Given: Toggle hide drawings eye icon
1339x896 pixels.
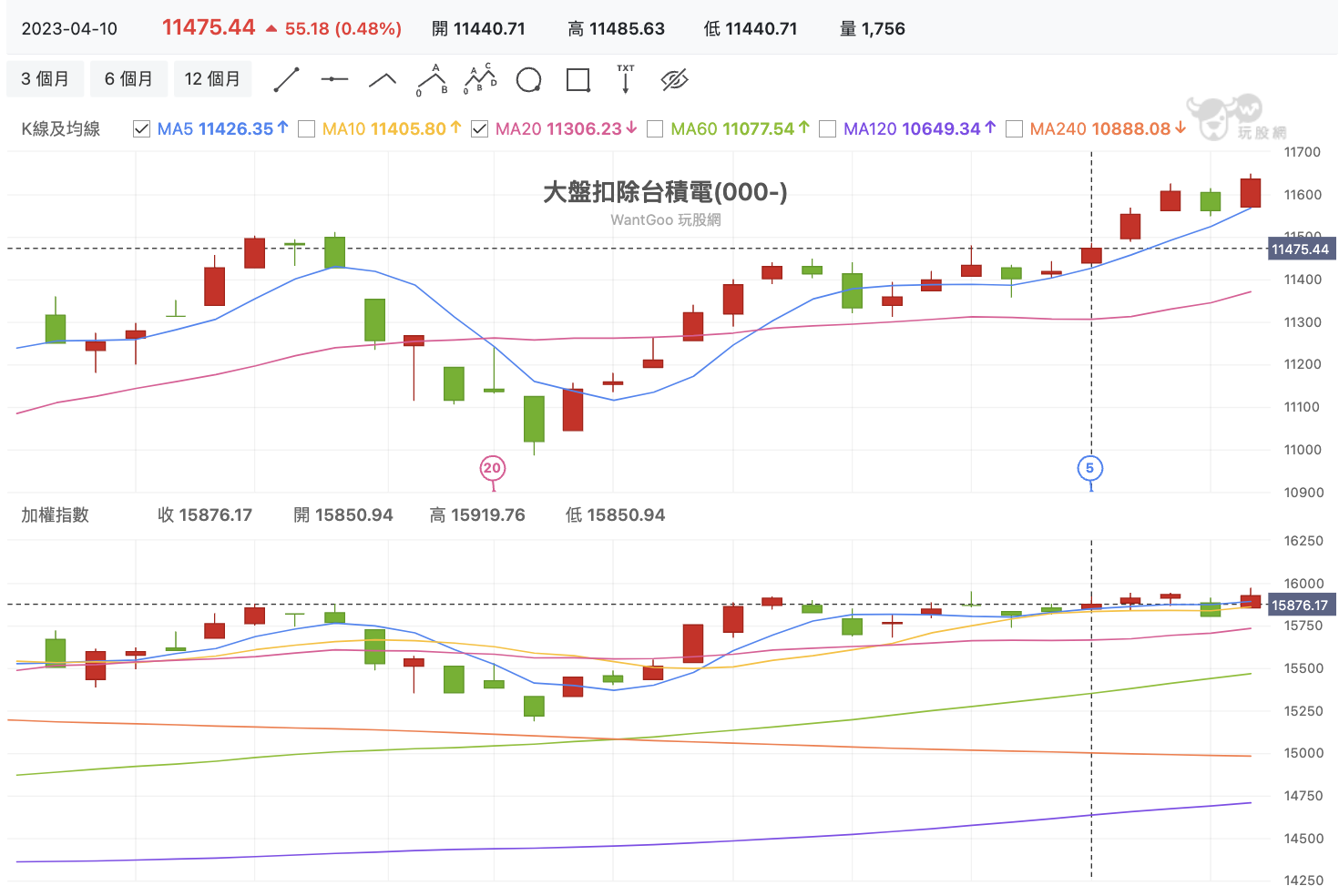Looking at the screenshot, I should tap(674, 80).
